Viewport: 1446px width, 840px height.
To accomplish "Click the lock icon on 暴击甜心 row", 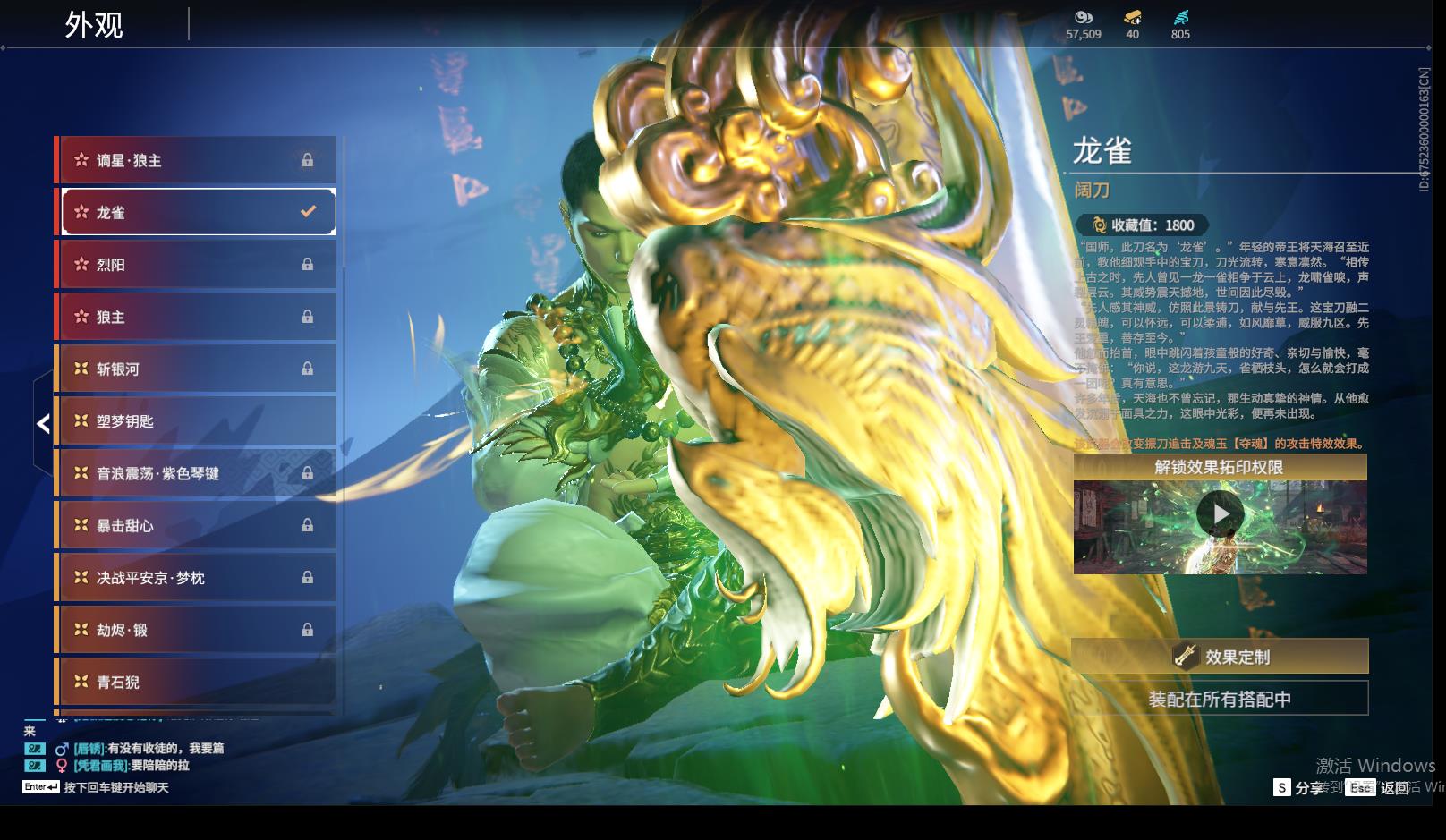I will (308, 525).
